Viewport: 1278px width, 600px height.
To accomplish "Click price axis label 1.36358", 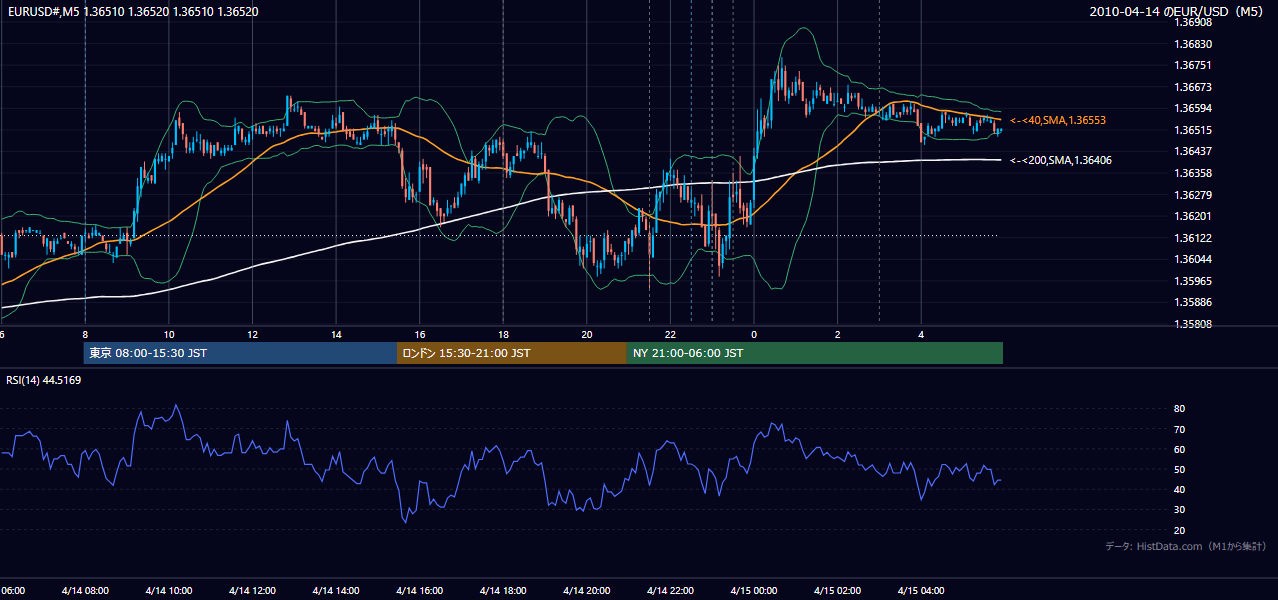I will coord(1194,173).
